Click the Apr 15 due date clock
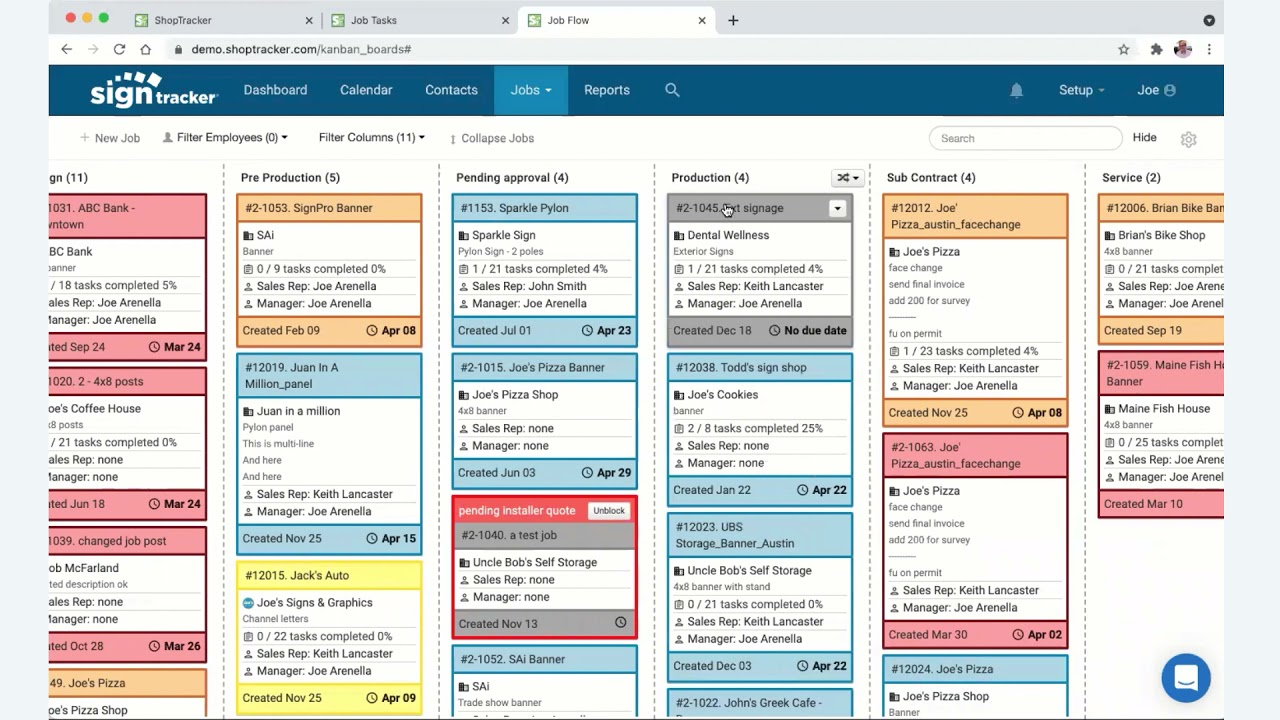1280x720 pixels. coord(372,538)
